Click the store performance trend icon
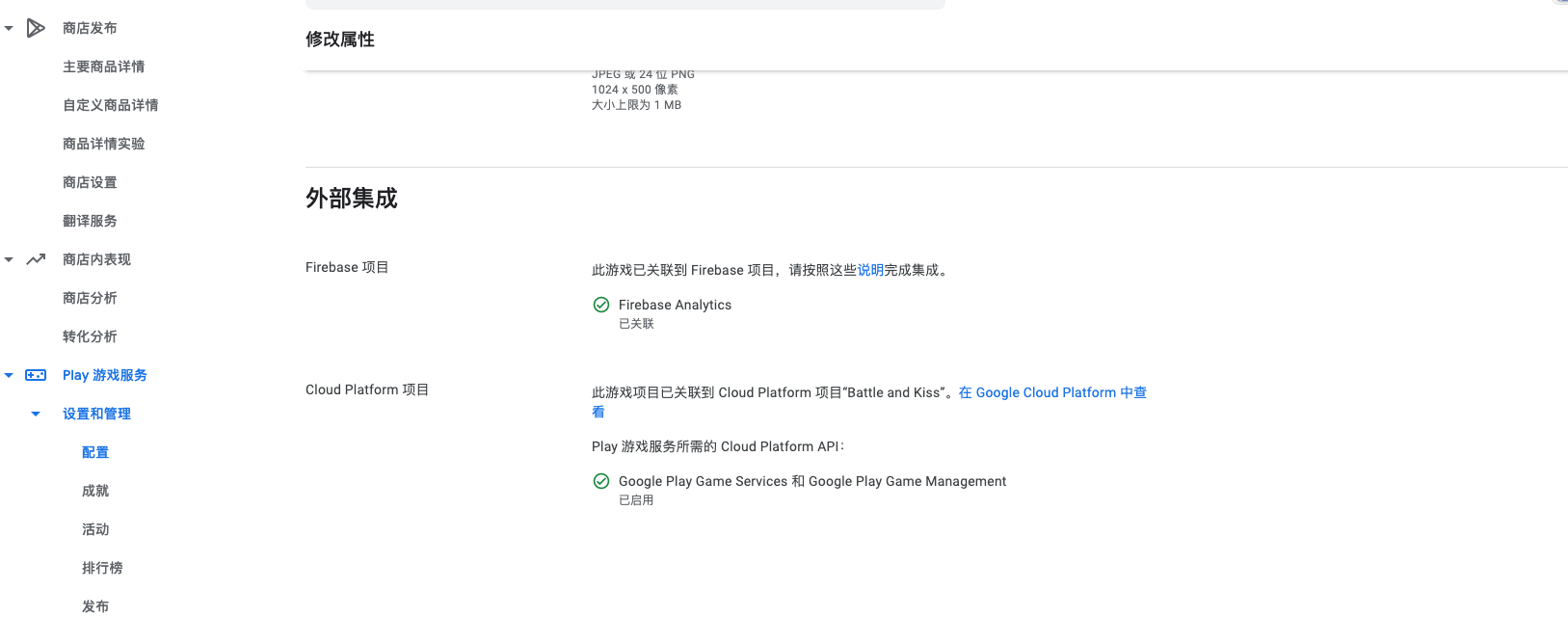The image size is (1568, 617). coord(36,259)
